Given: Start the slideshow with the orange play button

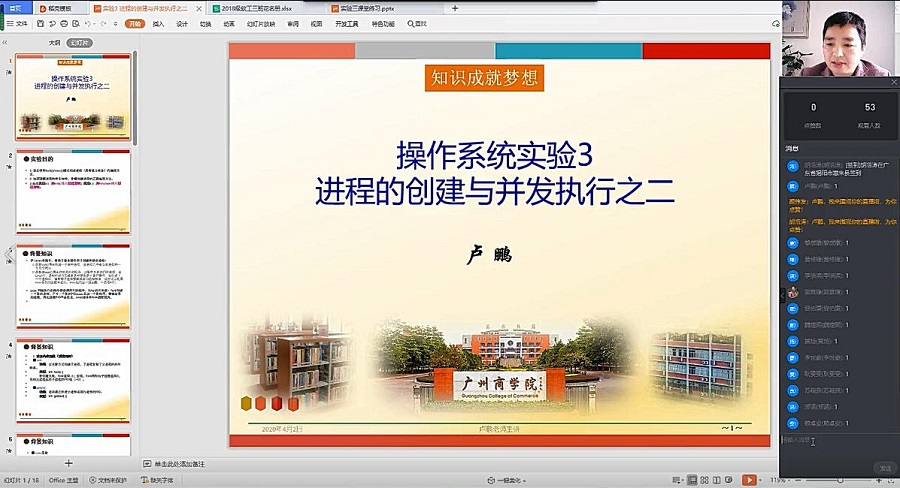Looking at the screenshot, I should coord(749,480).
